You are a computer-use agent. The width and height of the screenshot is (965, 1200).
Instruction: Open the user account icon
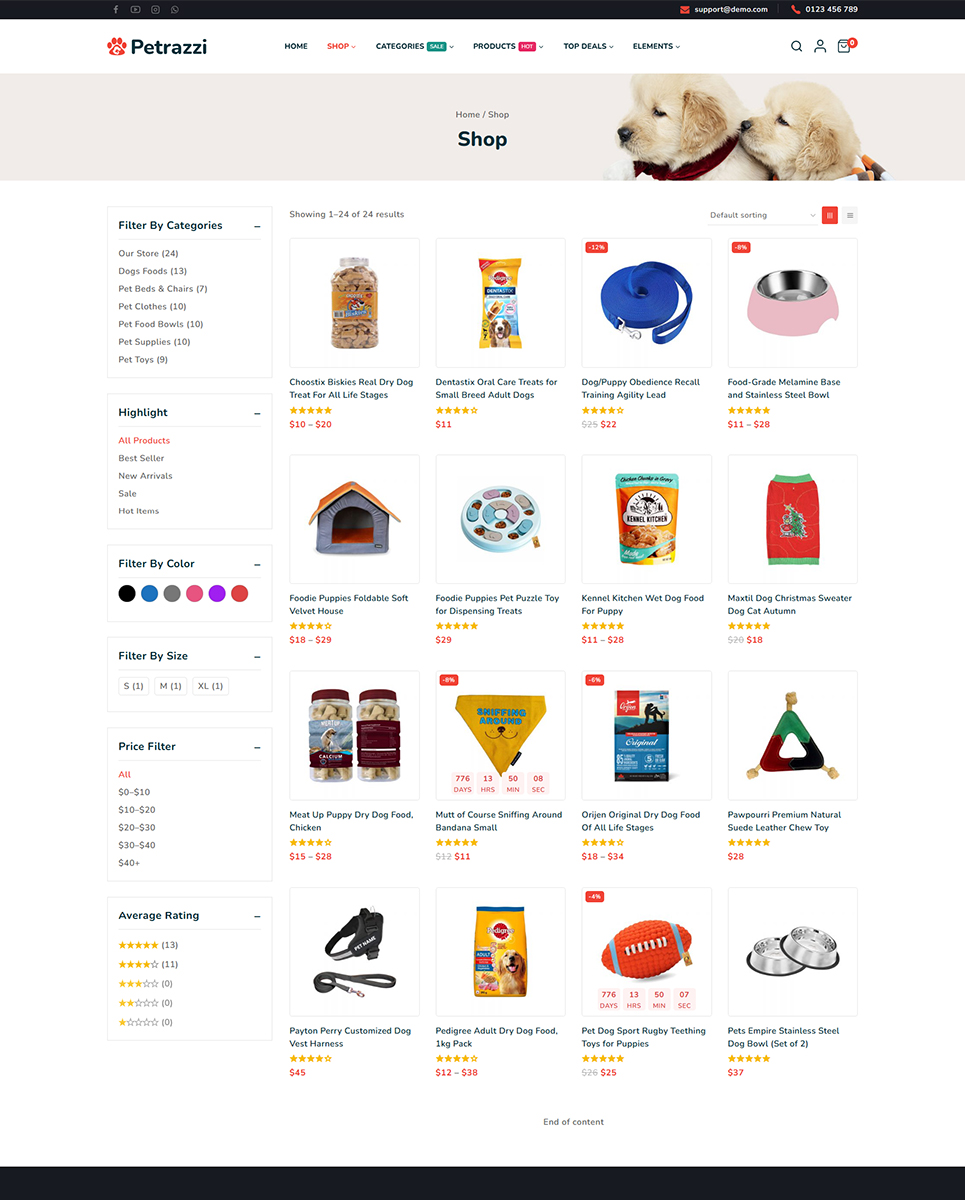pos(820,46)
